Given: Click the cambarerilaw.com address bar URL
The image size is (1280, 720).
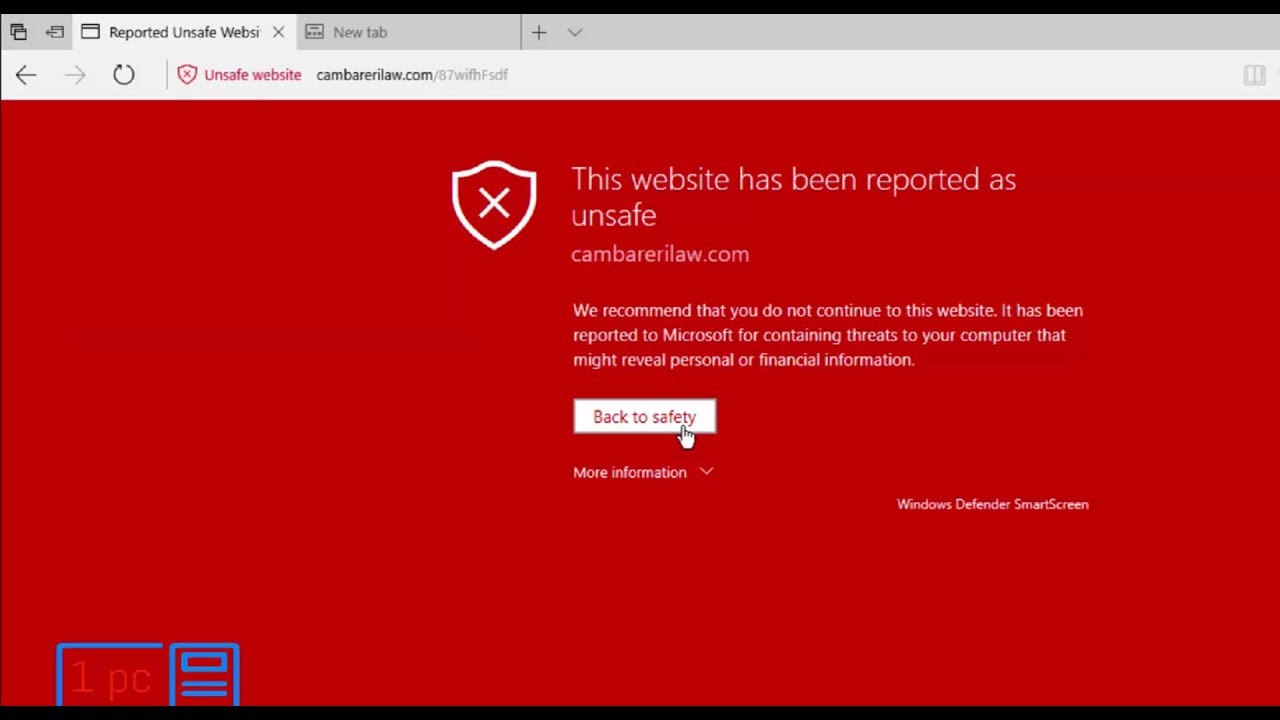Looking at the screenshot, I should [x=412, y=75].
